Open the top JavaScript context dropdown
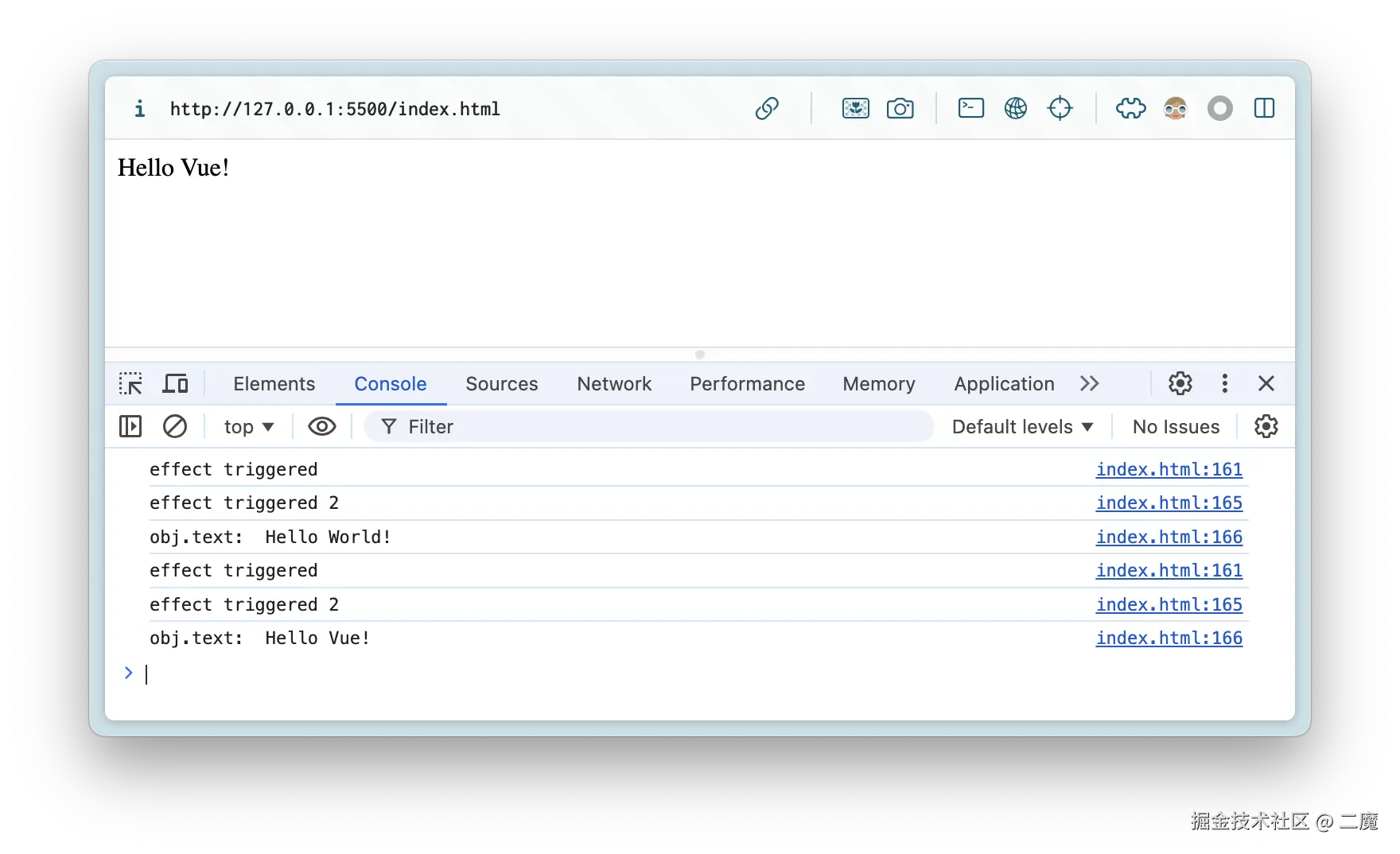This screenshot has width=1400, height=854. [249, 427]
